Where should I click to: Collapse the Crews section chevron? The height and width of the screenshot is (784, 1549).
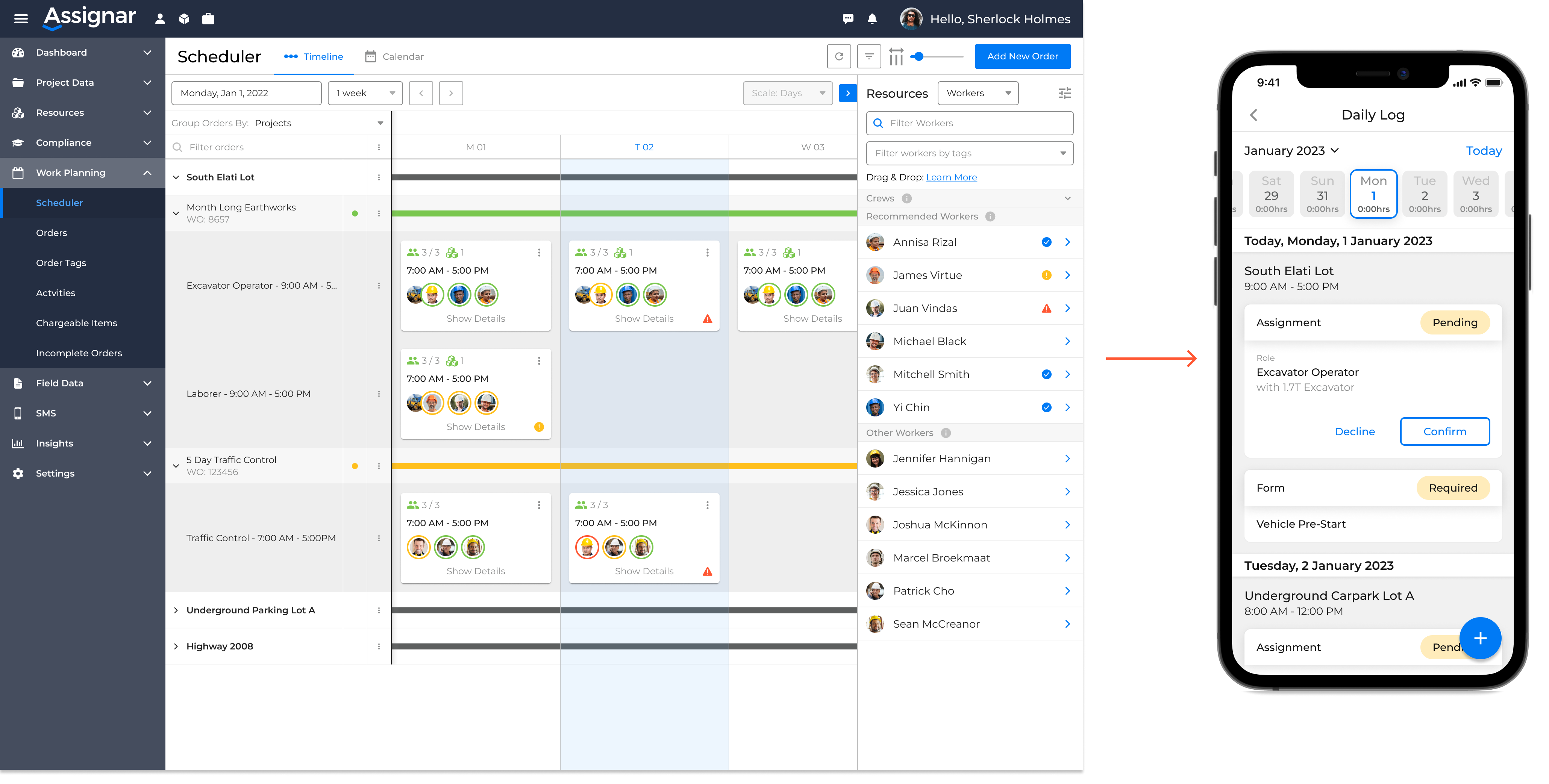pyautogui.click(x=1067, y=198)
